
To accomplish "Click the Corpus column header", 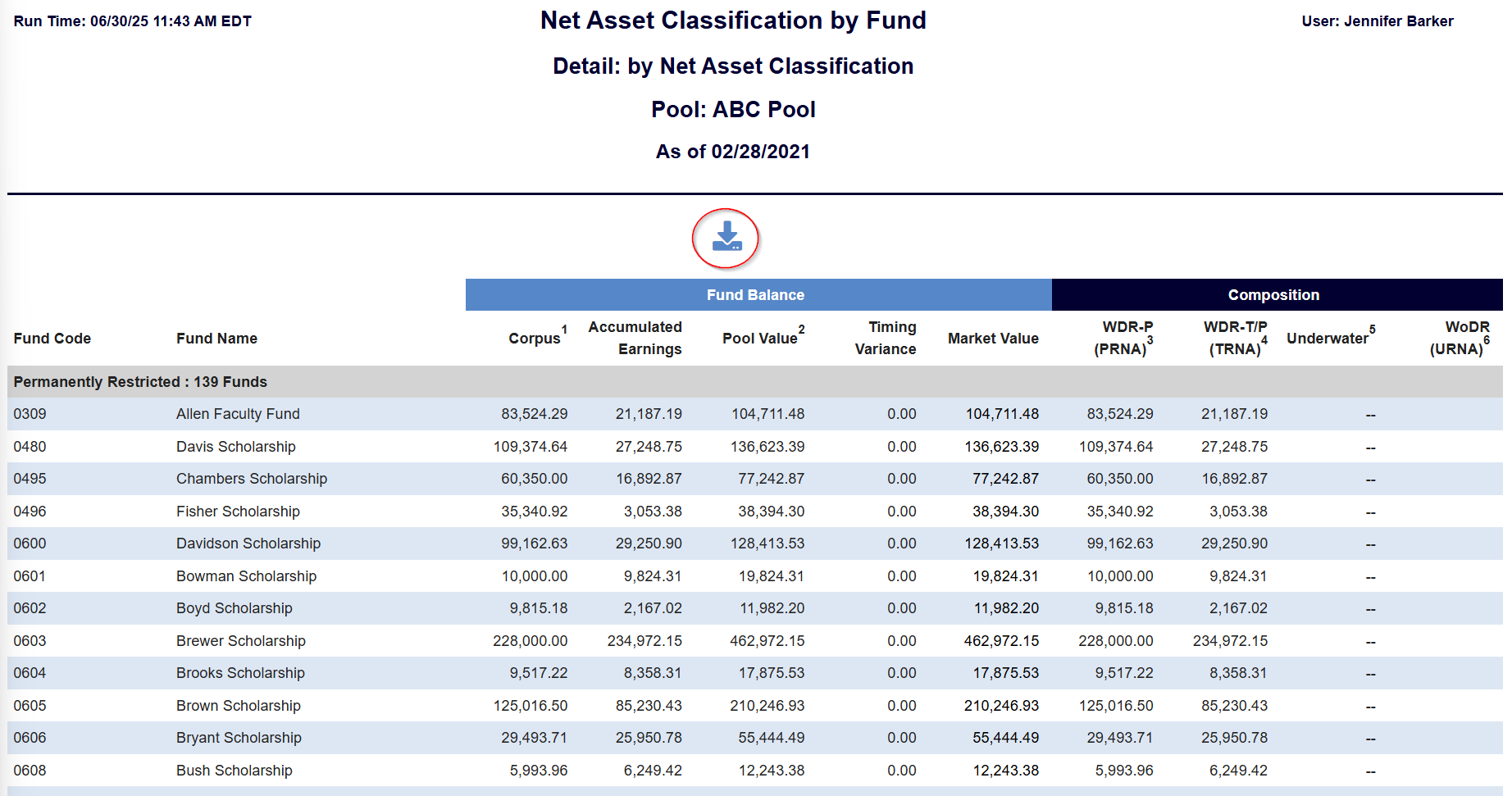I will (x=538, y=337).
